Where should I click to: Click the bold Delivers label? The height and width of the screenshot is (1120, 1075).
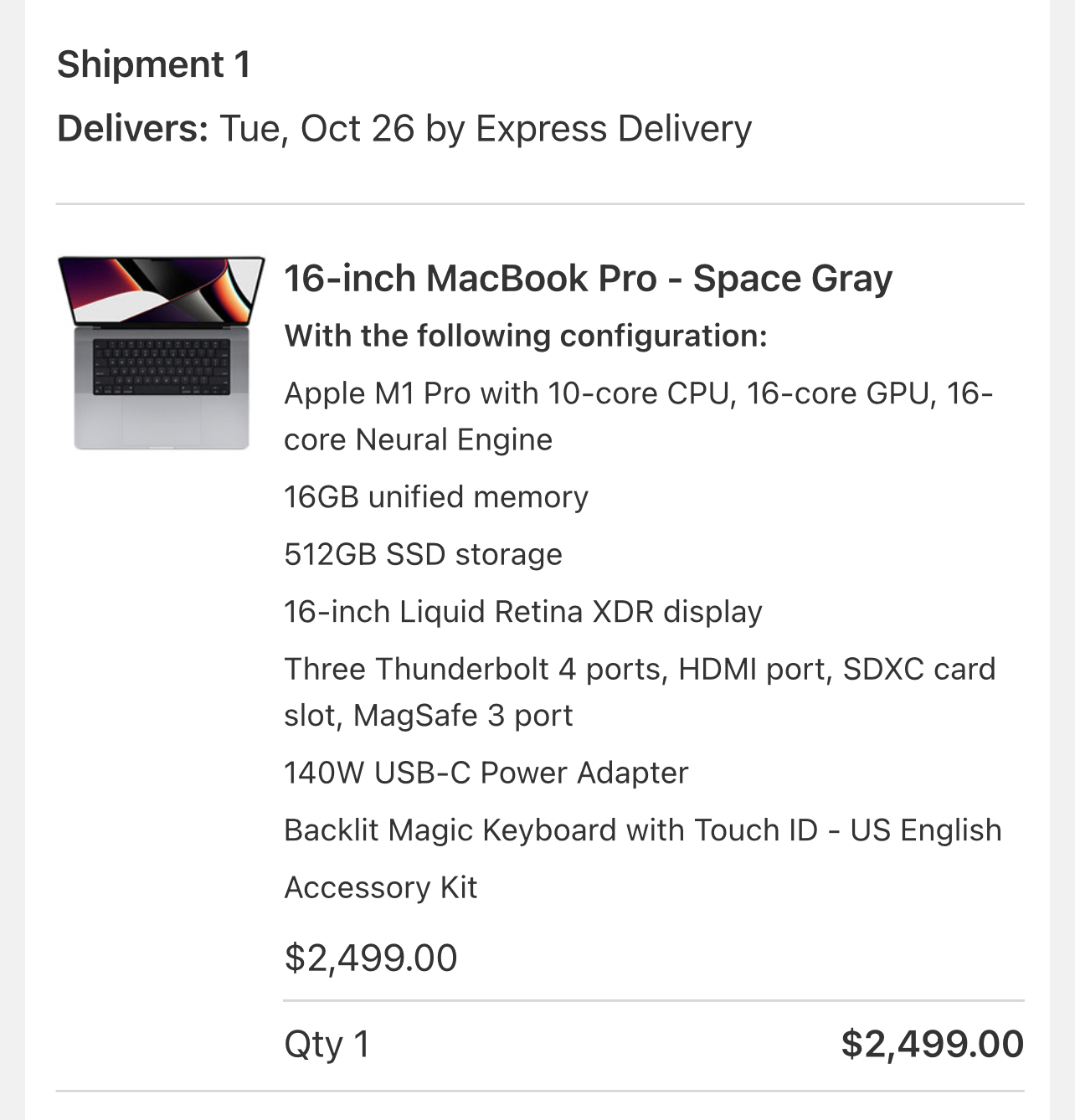[132, 129]
